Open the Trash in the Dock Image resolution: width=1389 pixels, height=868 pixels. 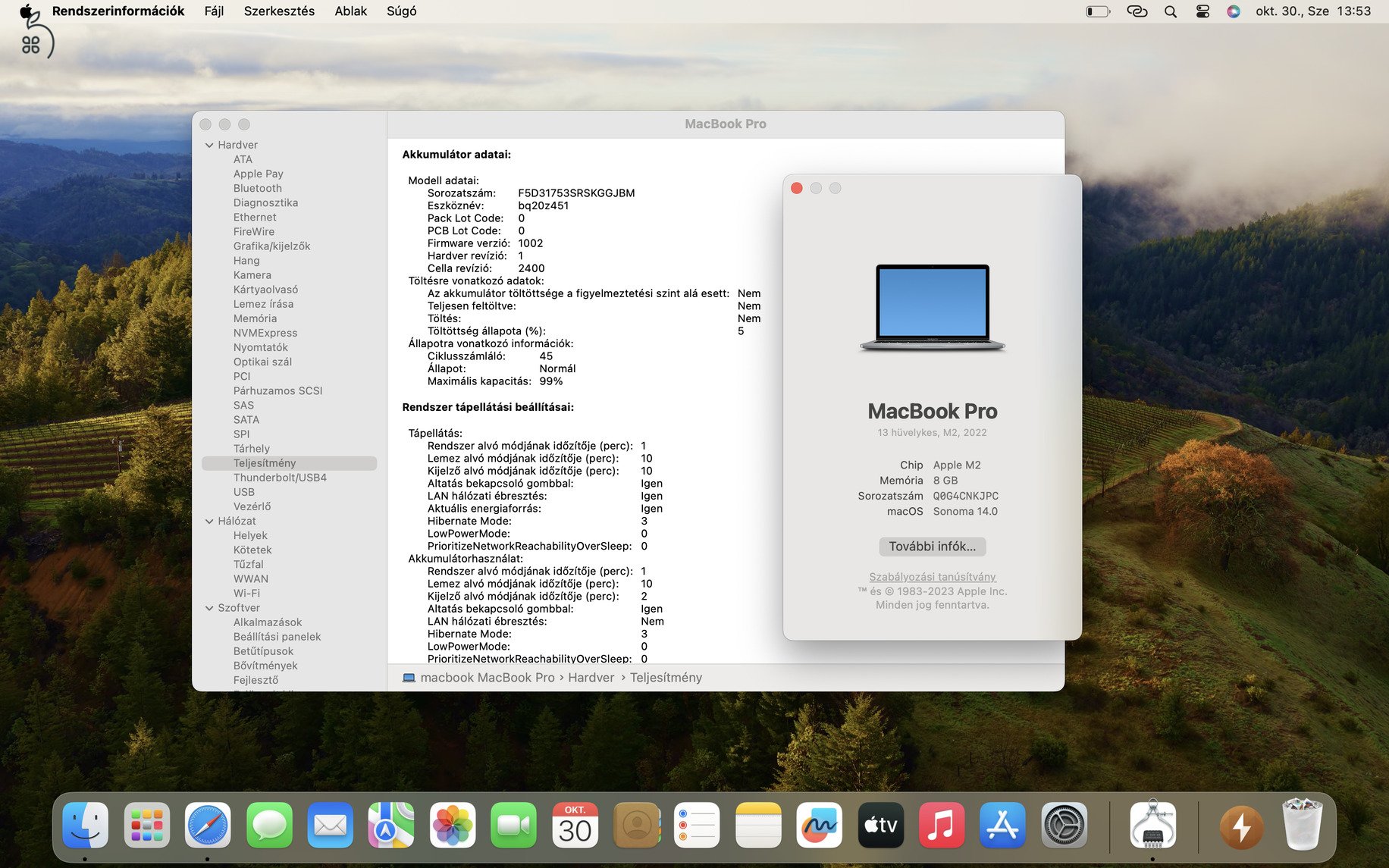(1302, 823)
